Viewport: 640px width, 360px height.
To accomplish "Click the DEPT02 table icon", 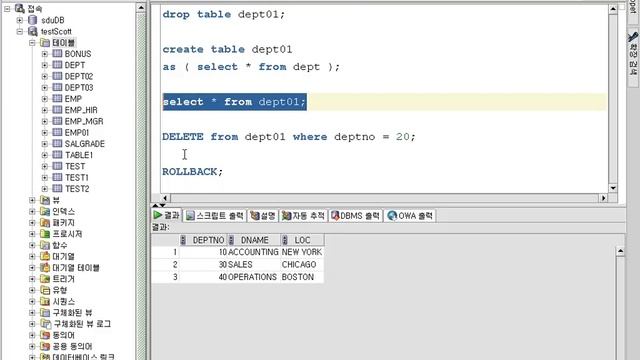I will point(58,76).
